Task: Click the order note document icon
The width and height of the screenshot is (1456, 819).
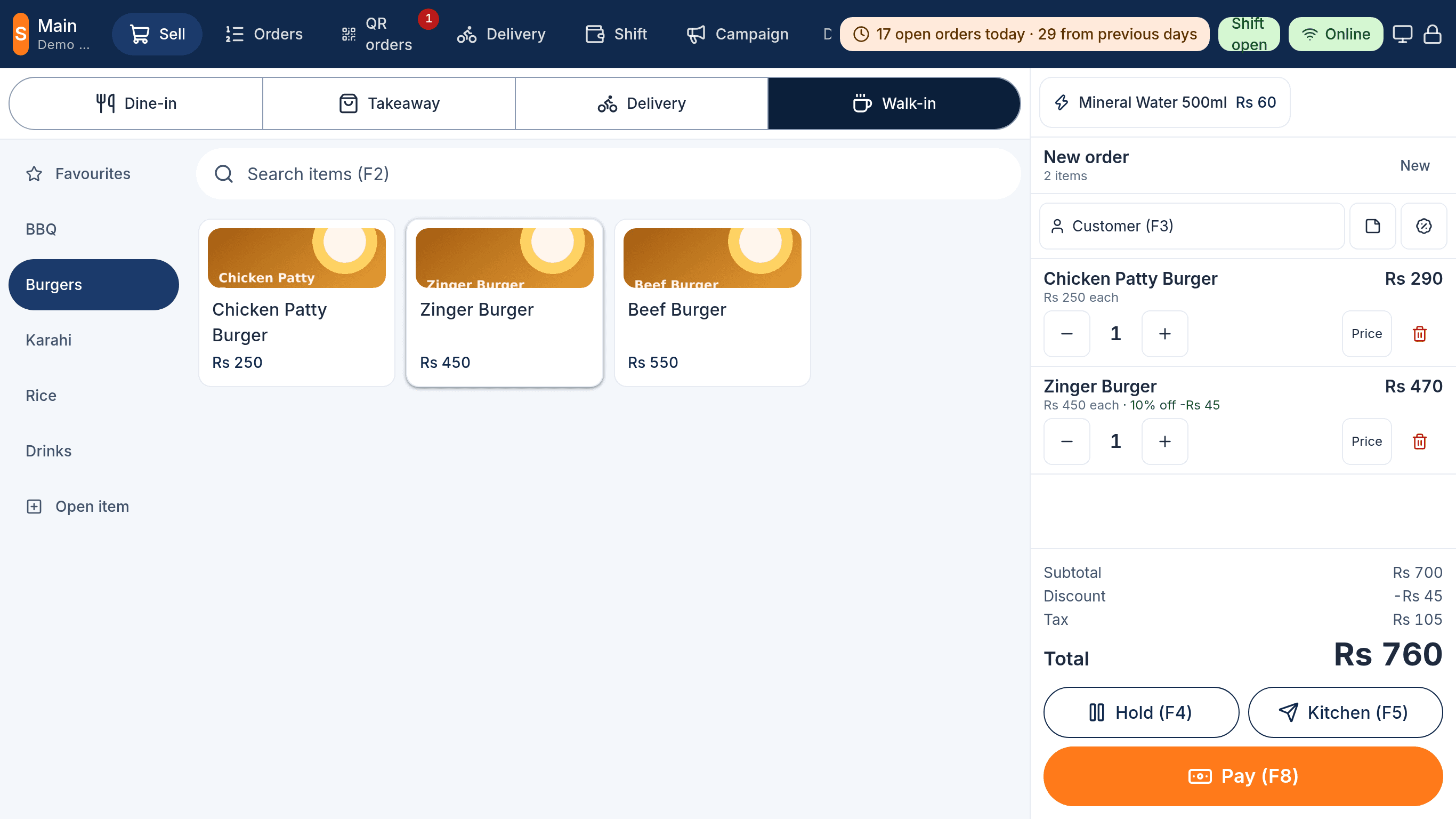Action: tap(1372, 226)
